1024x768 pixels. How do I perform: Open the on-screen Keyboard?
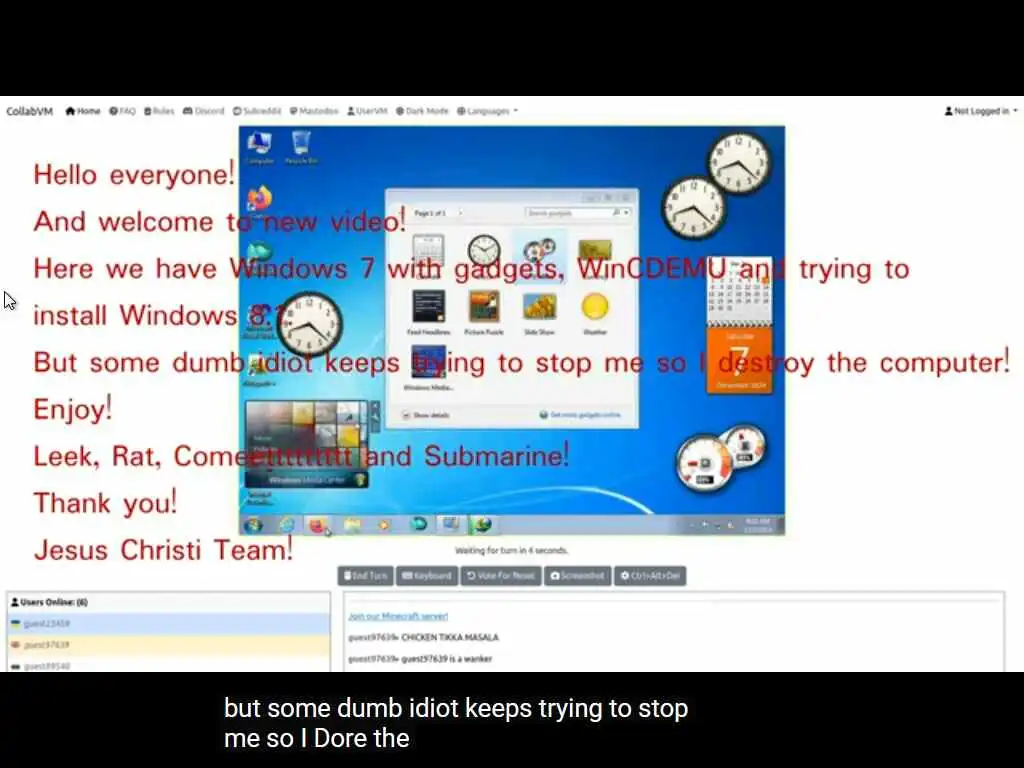click(x=426, y=576)
